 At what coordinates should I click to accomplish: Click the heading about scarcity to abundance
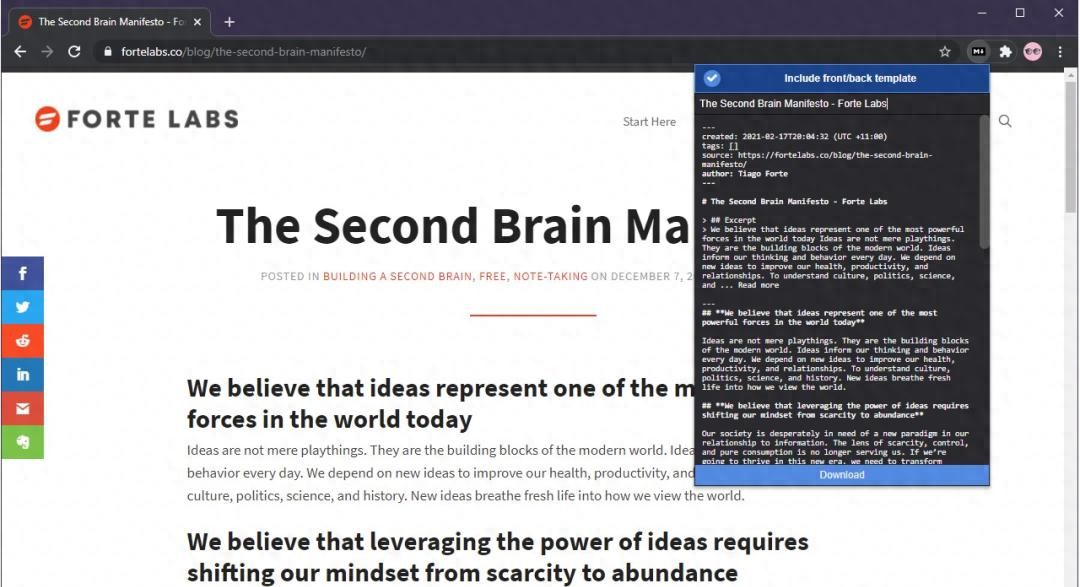[x=497, y=557]
